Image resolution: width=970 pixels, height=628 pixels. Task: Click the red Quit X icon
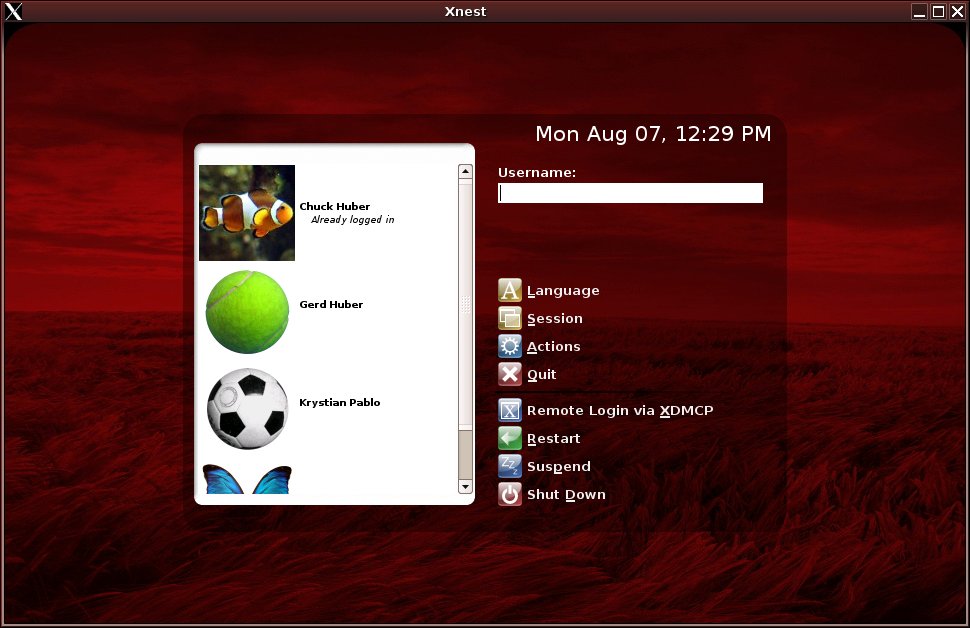coord(510,374)
